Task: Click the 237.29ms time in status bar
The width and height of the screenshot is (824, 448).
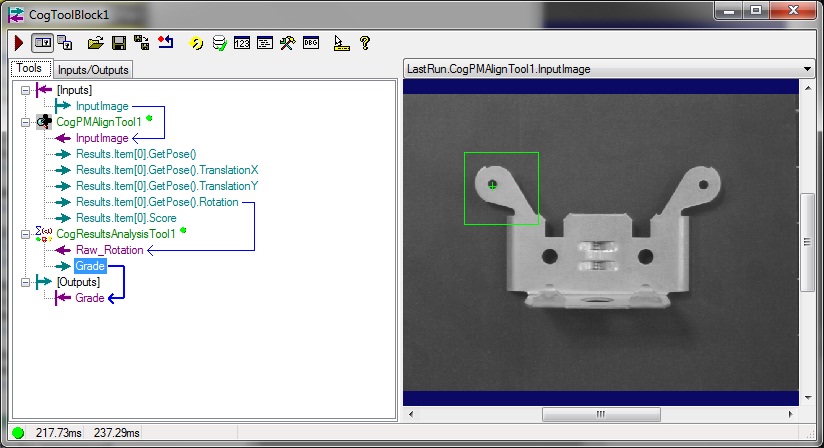Action: pyautogui.click(x=116, y=433)
